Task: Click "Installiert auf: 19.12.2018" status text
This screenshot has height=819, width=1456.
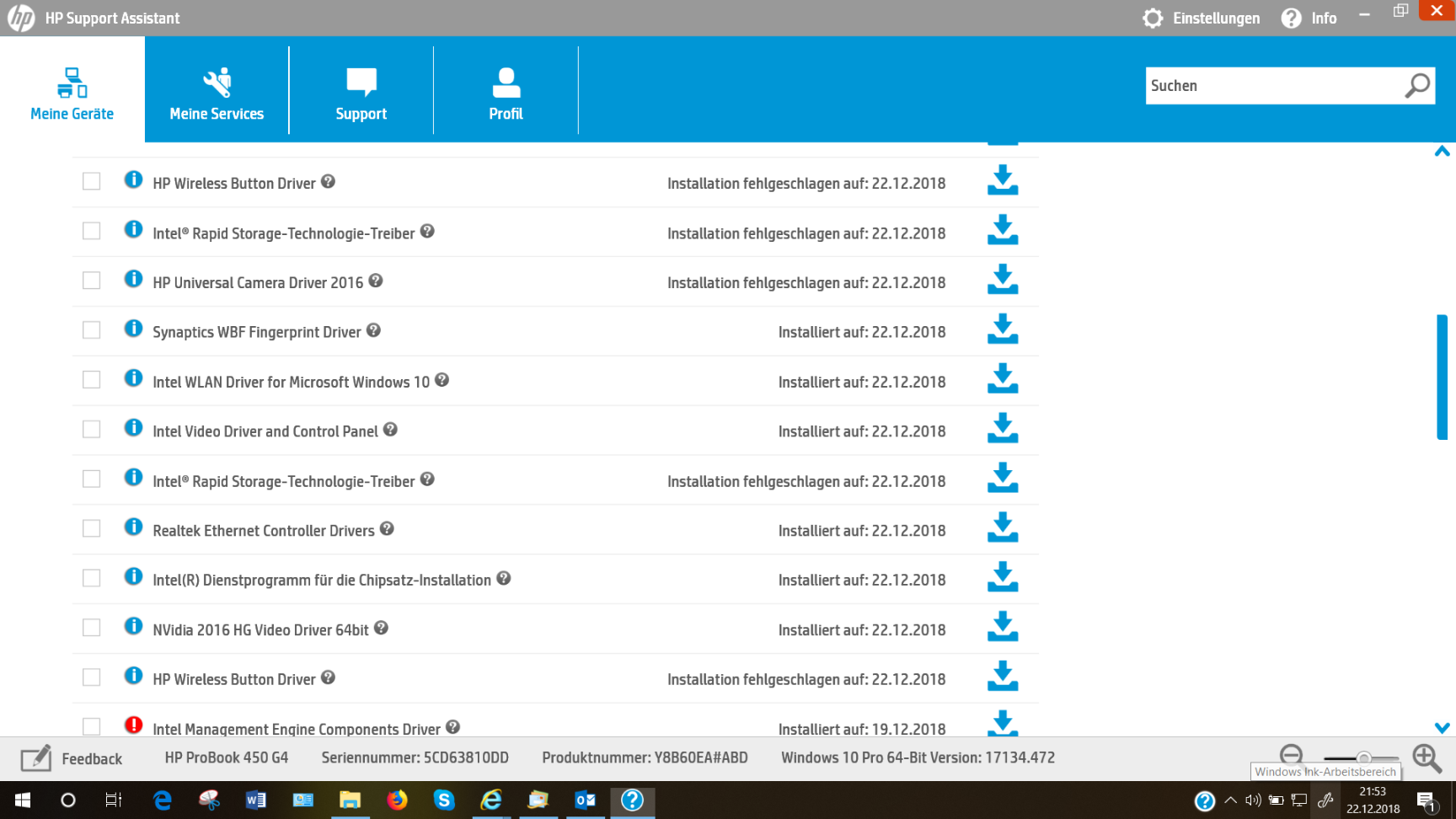Action: click(862, 729)
